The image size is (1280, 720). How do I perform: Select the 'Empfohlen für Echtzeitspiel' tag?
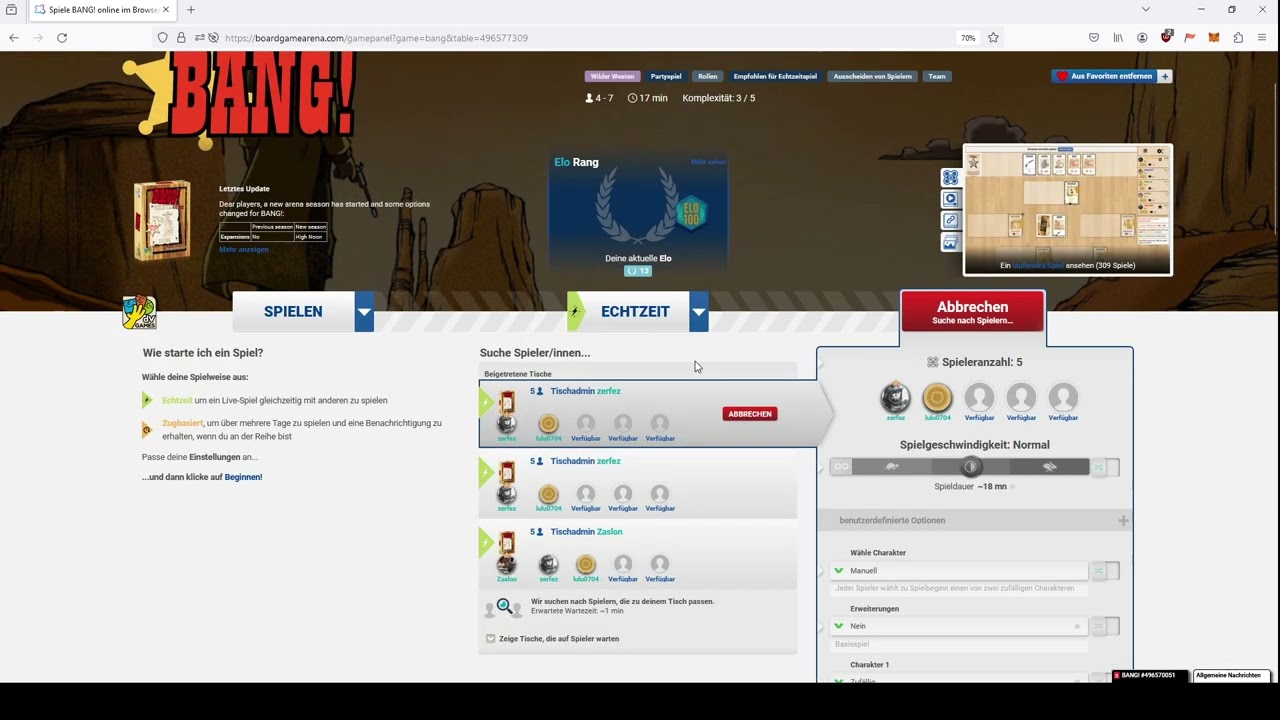[x=775, y=76]
